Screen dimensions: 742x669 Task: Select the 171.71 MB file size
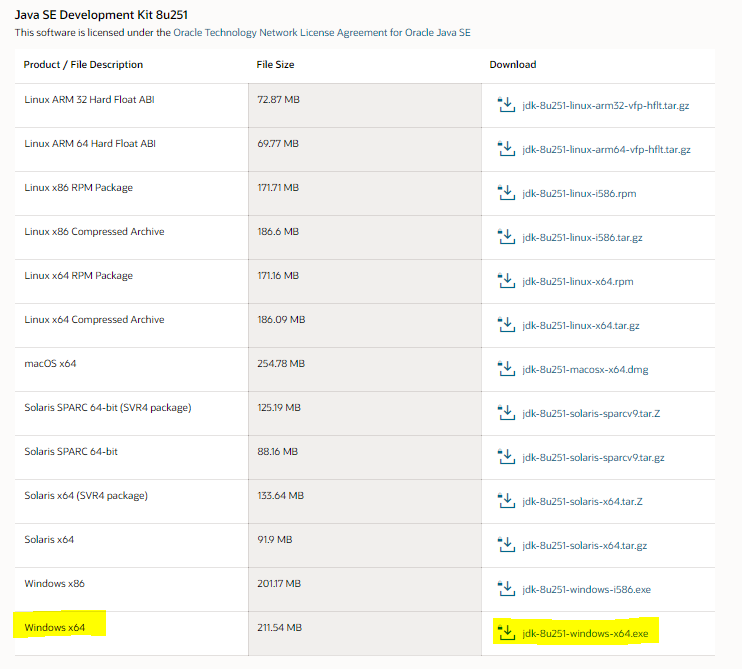278,187
